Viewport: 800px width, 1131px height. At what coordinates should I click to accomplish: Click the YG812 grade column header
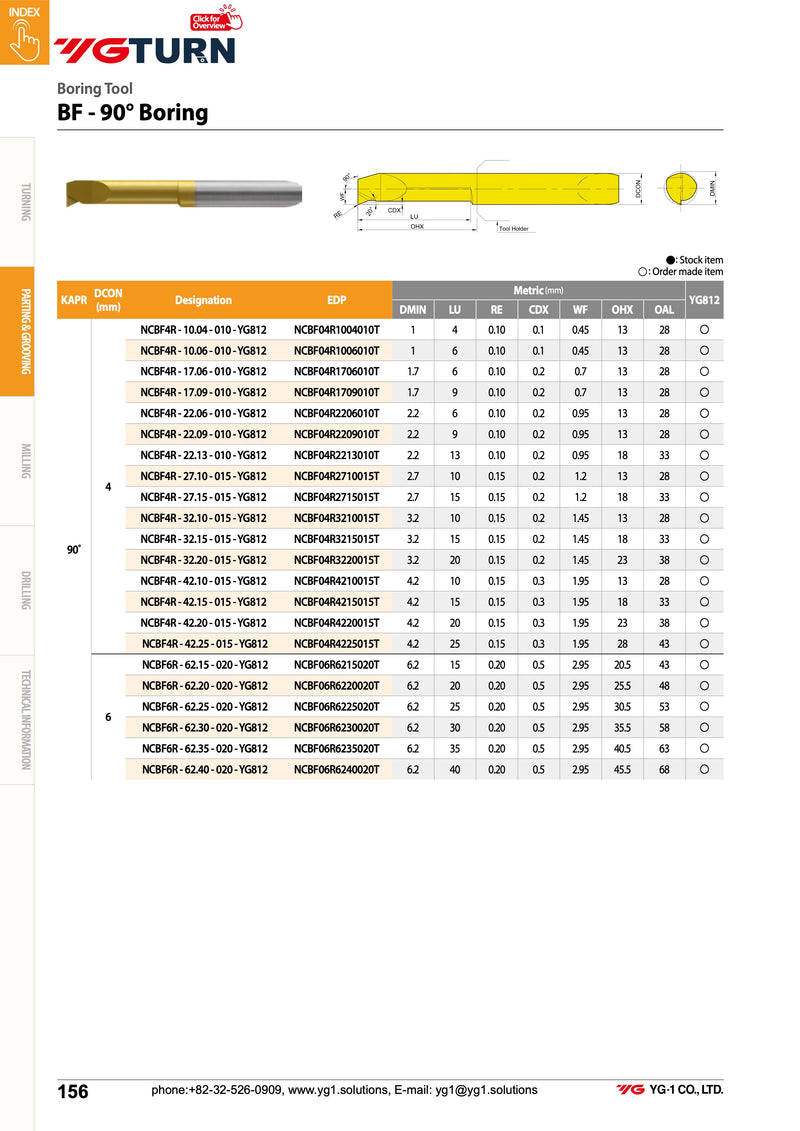coord(705,299)
